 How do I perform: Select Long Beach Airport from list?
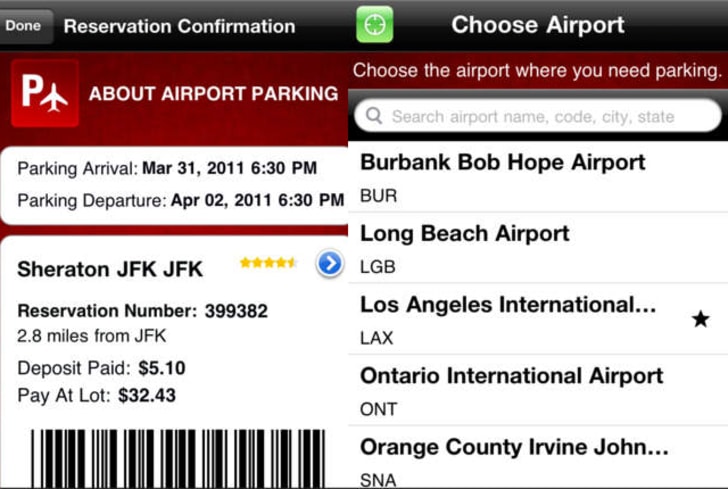[x=538, y=248]
